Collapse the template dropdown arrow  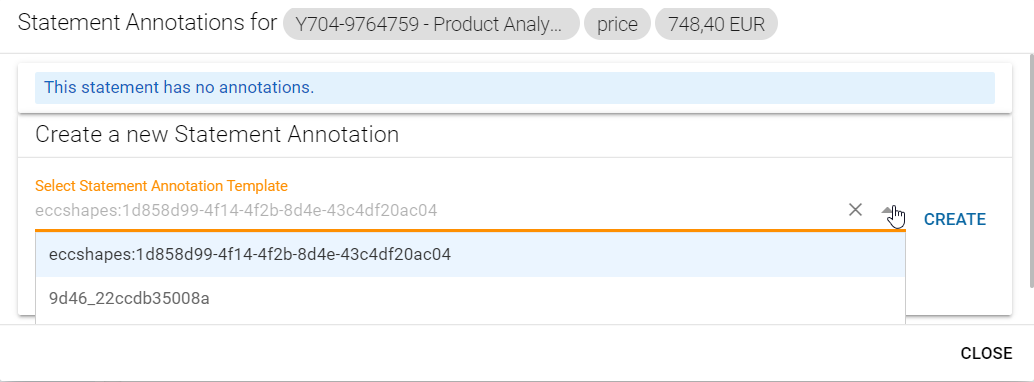click(x=887, y=210)
